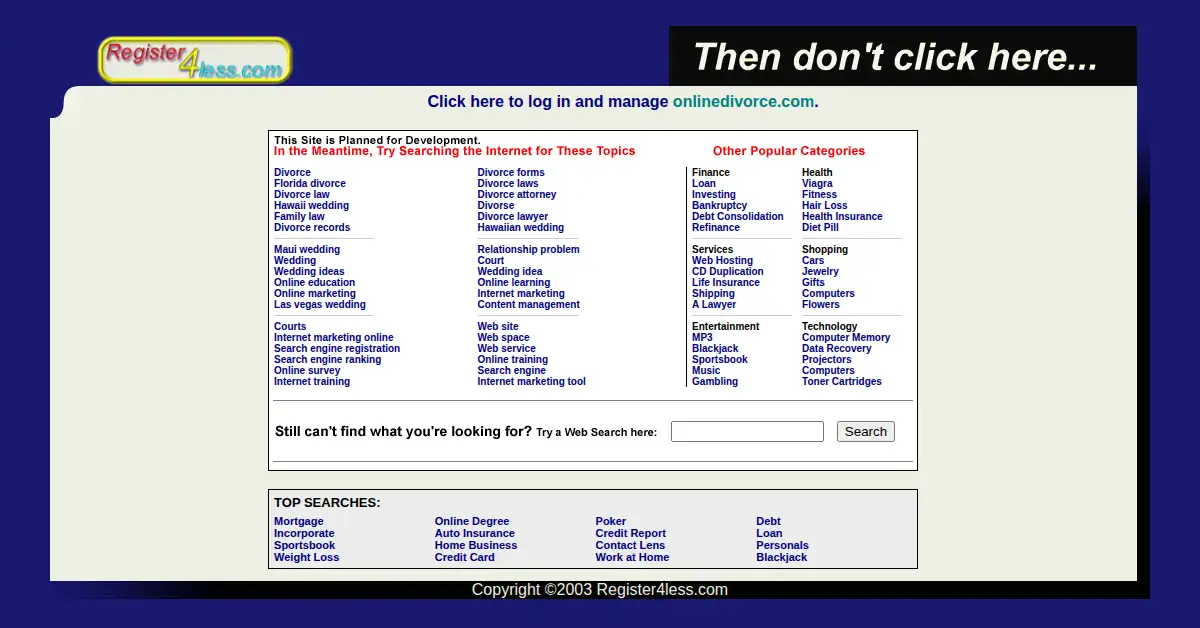Viewport: 1200px width, 628px height.
Task: Click the Incorporate top search
Action: tap(304, 534)
